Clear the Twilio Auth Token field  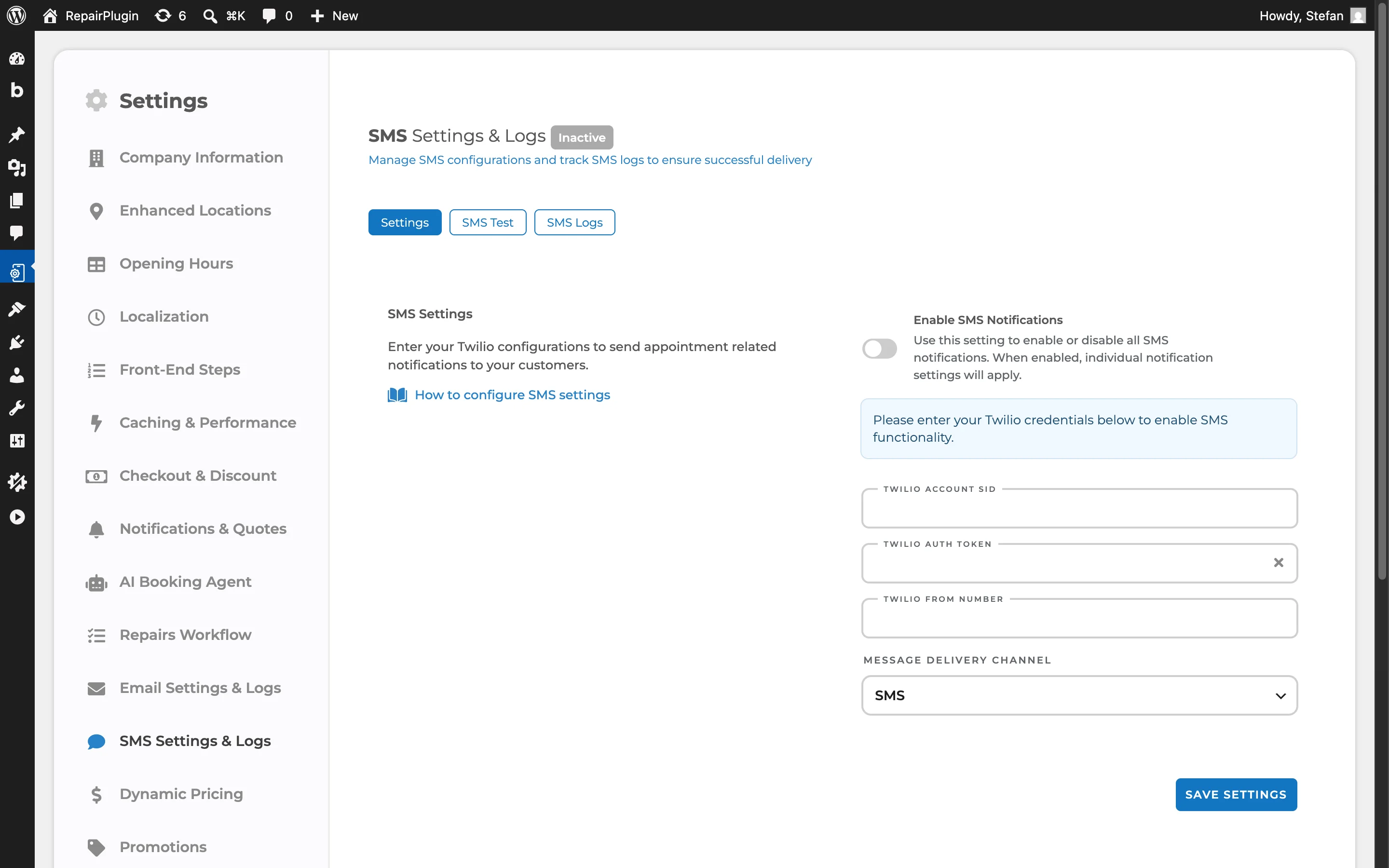pos(1278,563)
